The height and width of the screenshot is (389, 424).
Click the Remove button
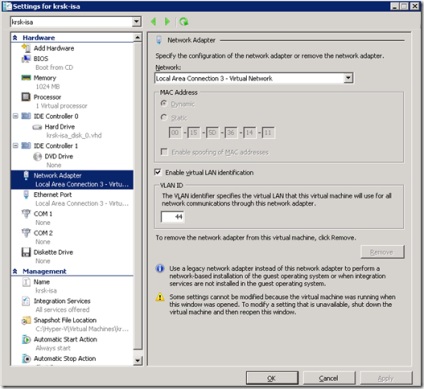pos(382,252)
